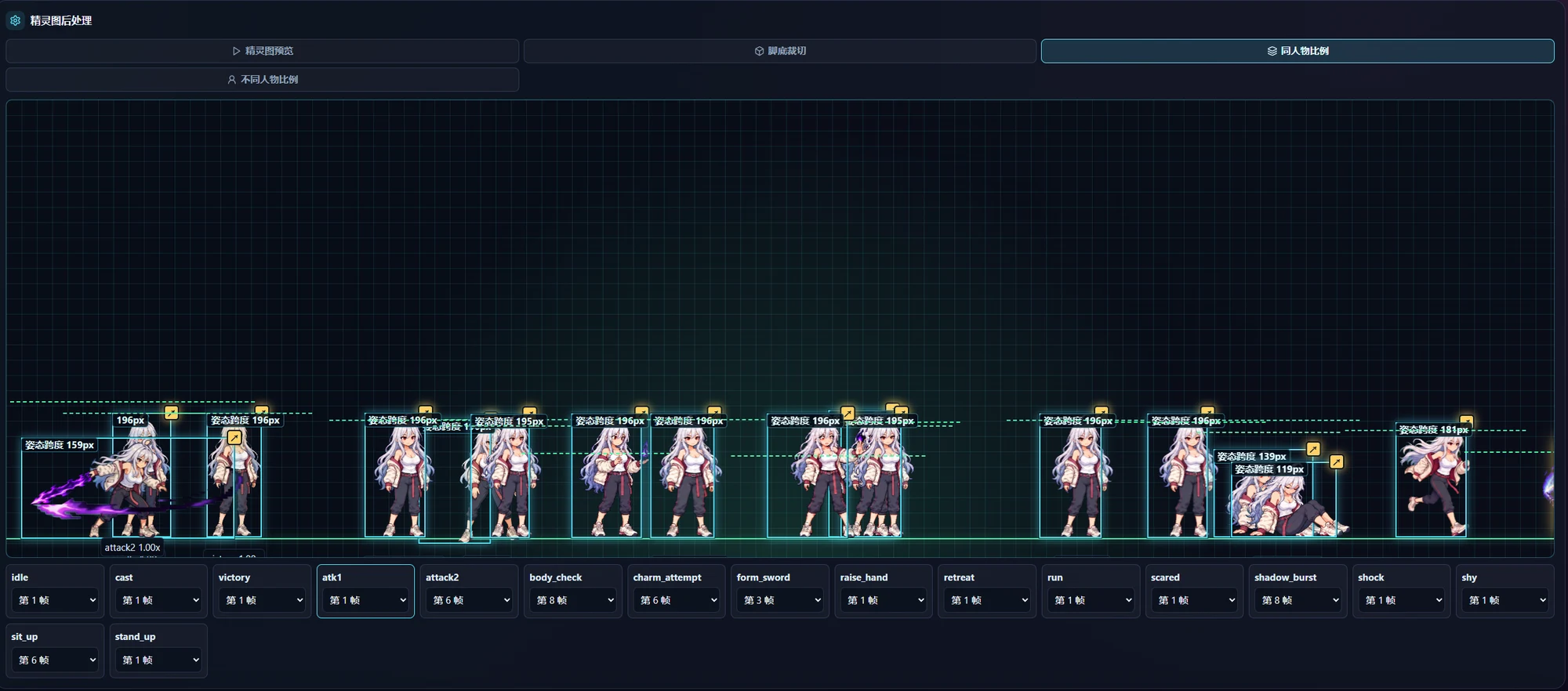This screenshot has height=691, width=1568.
Task: Open the shy frame dropdown
Action: 1504,600
